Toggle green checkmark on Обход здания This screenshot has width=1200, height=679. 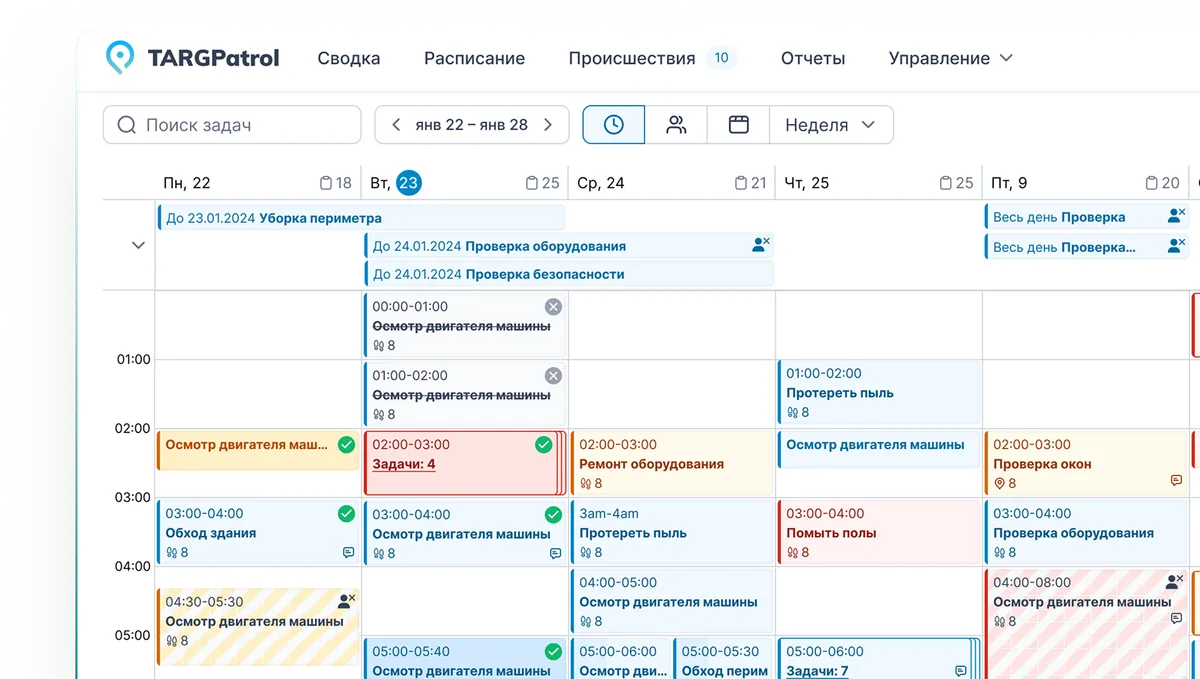point(346,514)
